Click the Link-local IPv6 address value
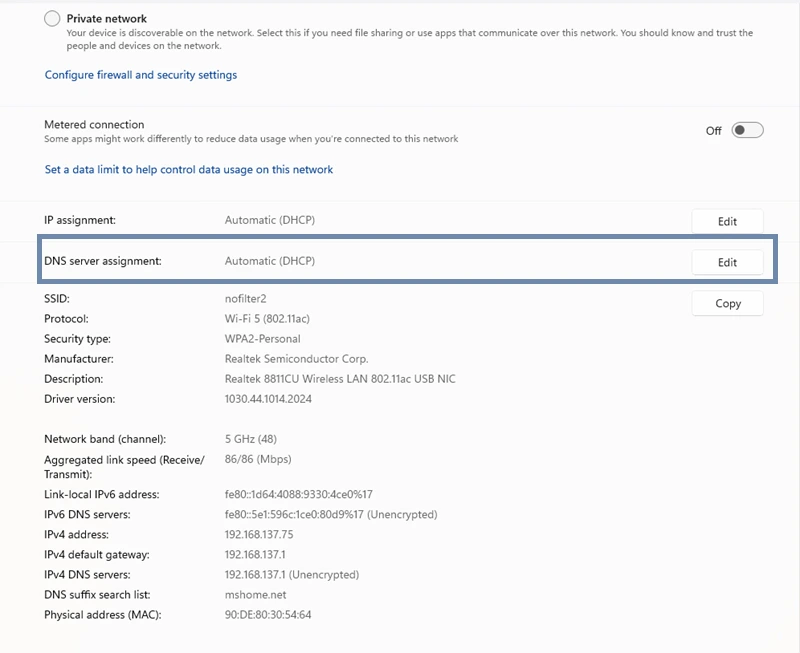This screenshot has height=653, width=800. coord(298,495)
